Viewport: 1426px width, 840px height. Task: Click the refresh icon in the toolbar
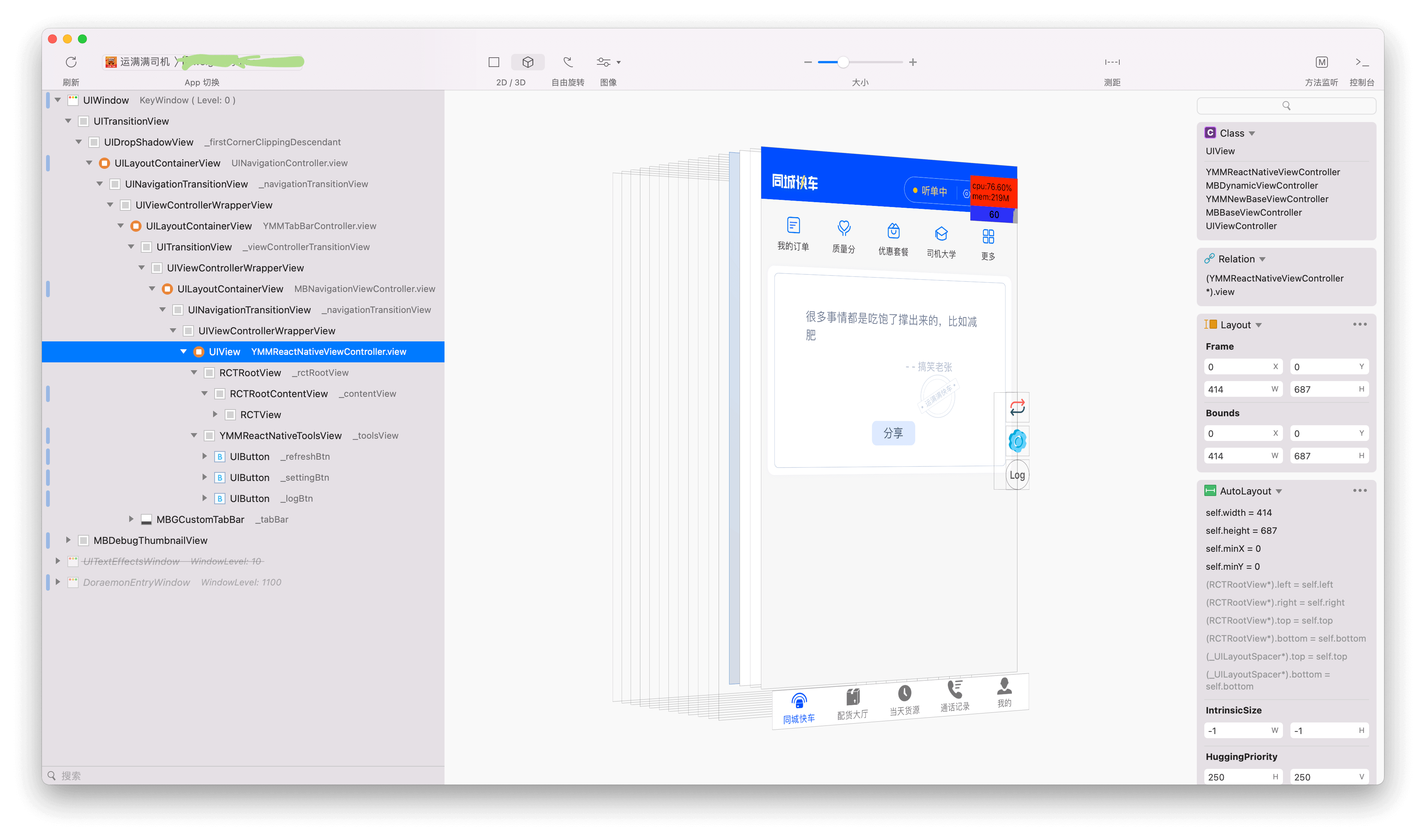pos(71,62)
